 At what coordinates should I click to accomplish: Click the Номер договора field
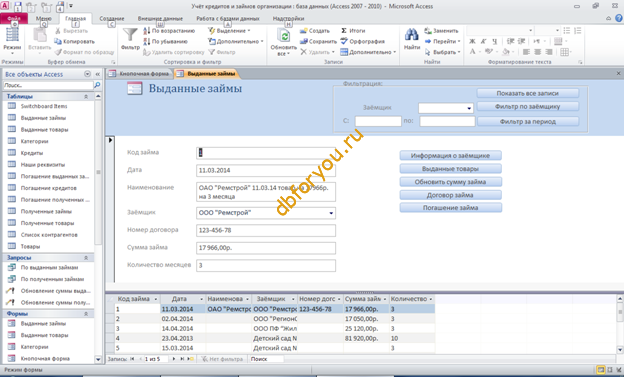pyautogui.click(x=266, y=230)
